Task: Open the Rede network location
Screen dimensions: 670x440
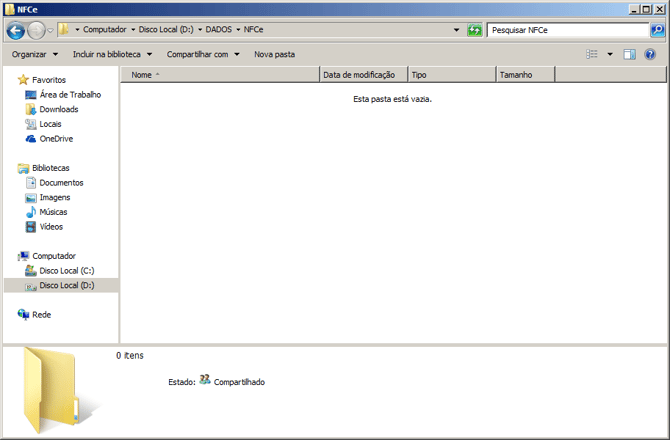Action: click(41, 314)
